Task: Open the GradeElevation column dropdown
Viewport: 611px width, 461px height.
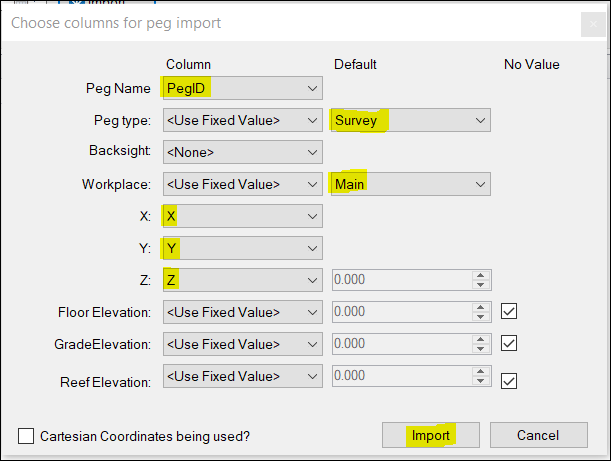Action: click(242, 344)
